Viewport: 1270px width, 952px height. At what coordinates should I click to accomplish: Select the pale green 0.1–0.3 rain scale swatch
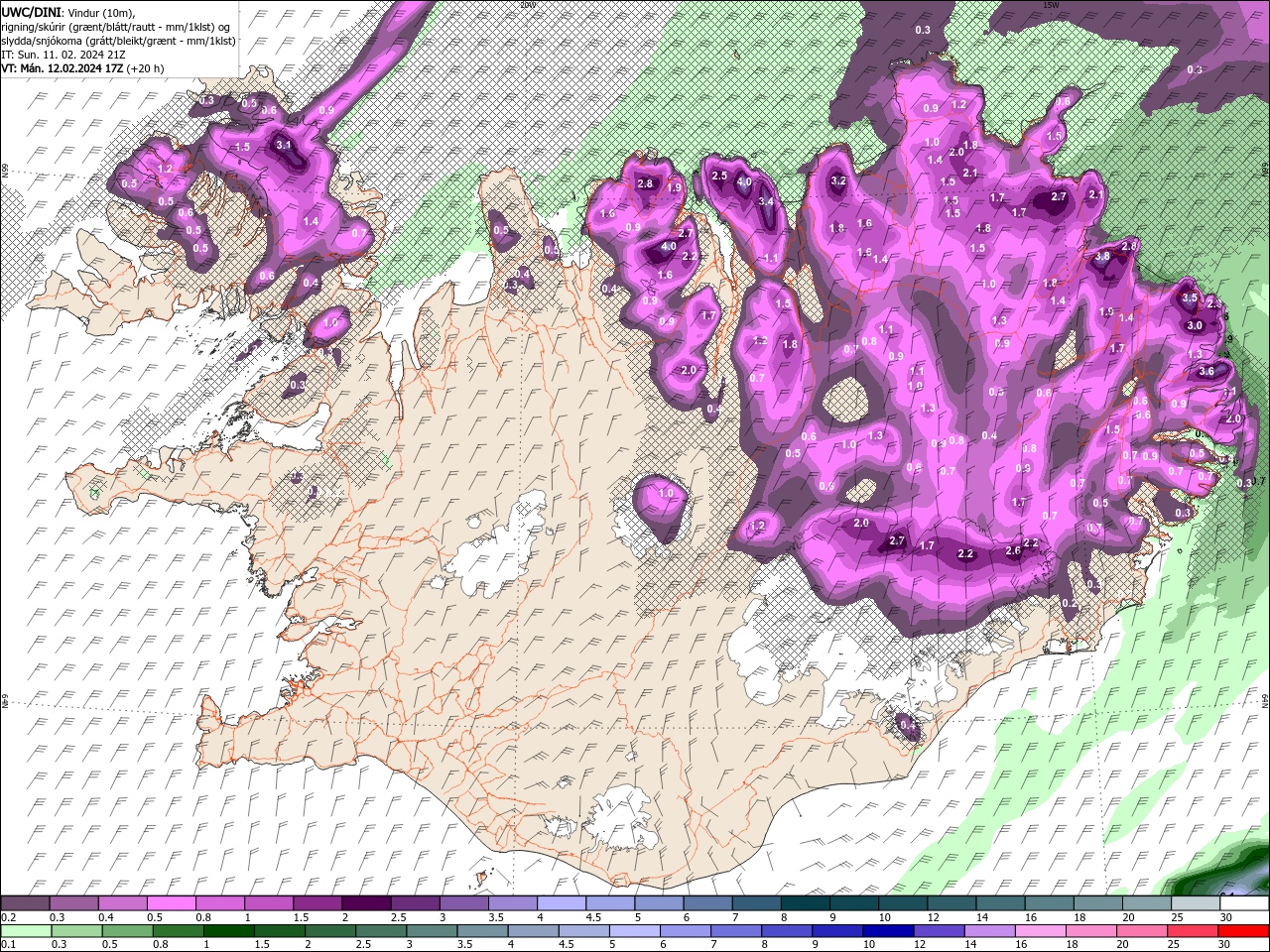click(25, 931)
